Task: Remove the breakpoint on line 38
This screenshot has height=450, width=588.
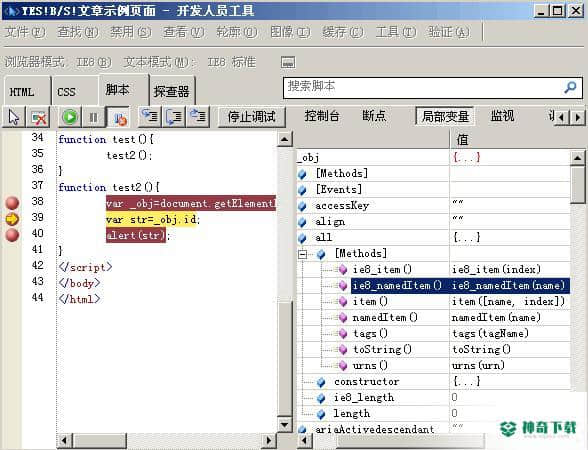Action: point(12,203)
